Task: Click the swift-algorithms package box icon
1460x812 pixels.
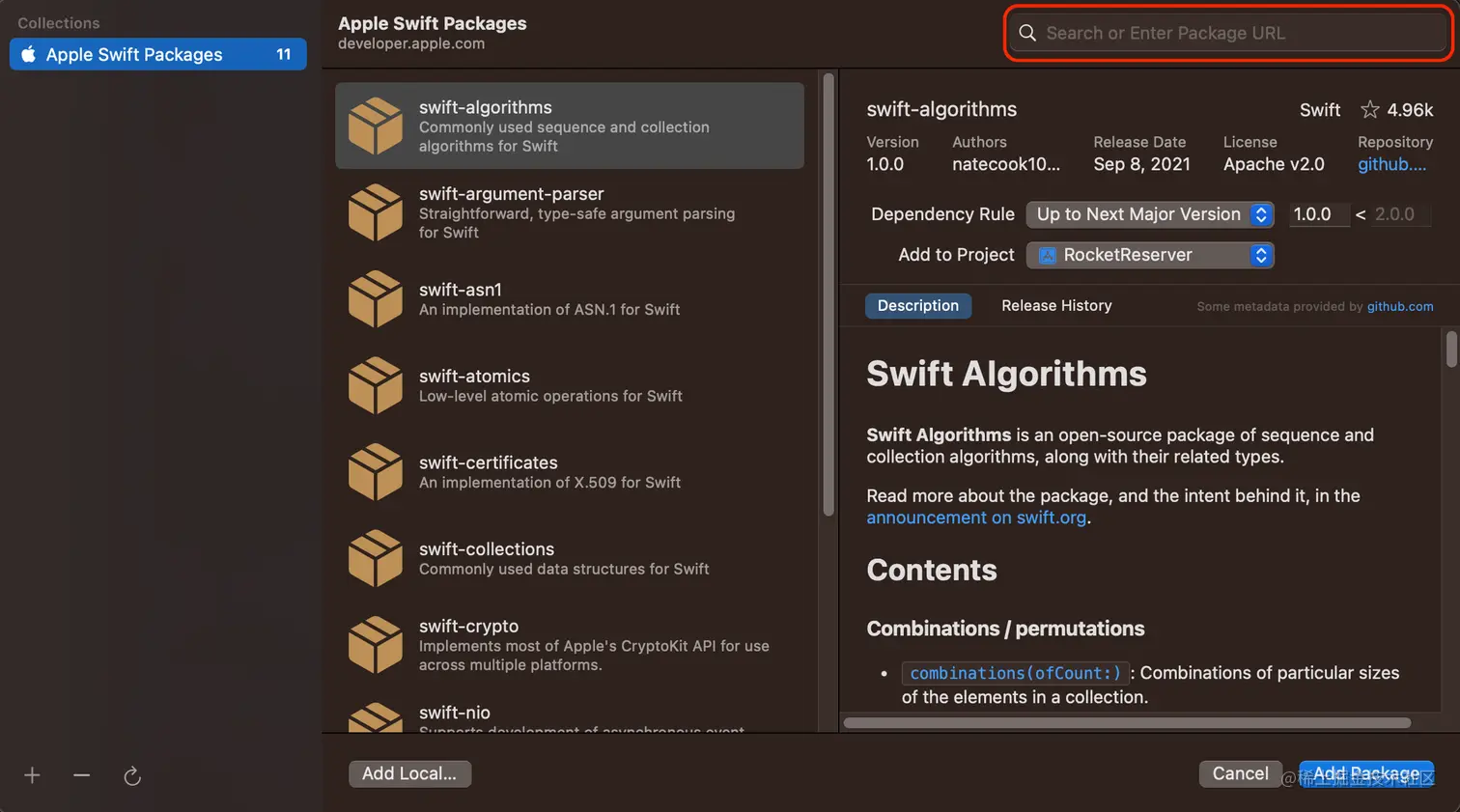Action: click(x=375, y=125)
